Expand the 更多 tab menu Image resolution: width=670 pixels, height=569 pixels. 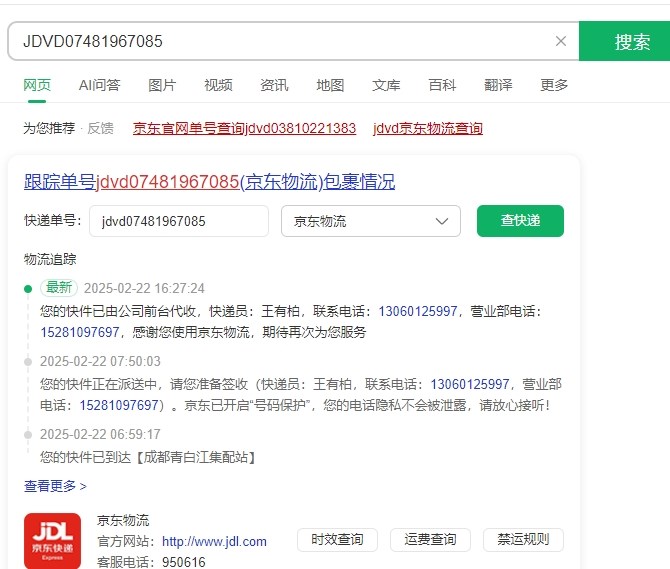[554, 85]
